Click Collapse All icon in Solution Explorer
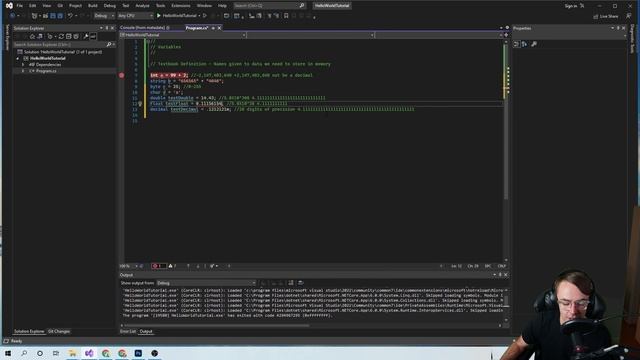 pos(69,36)
